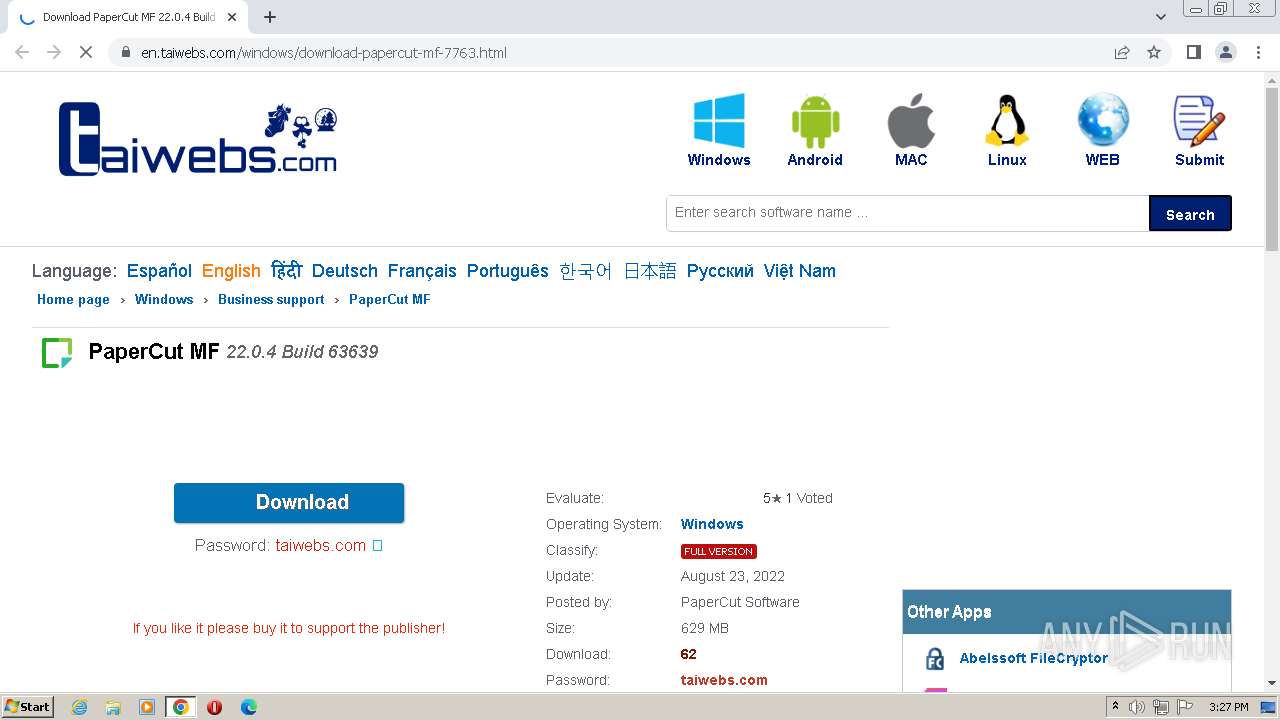The image size is (1280, 720).
Task: Click the search software name field
Action: [x=908, y=213]
